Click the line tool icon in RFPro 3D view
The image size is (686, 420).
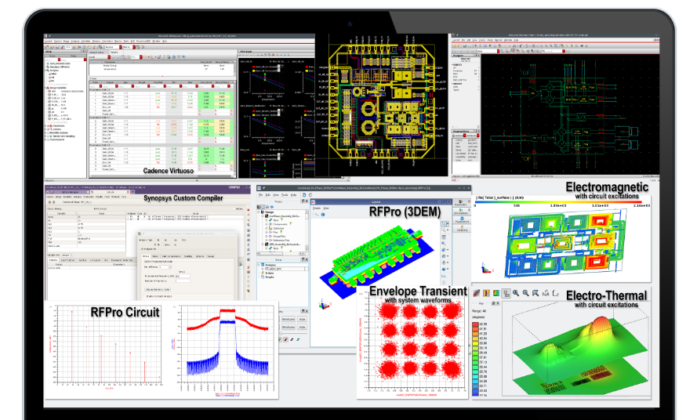point(317,214)
